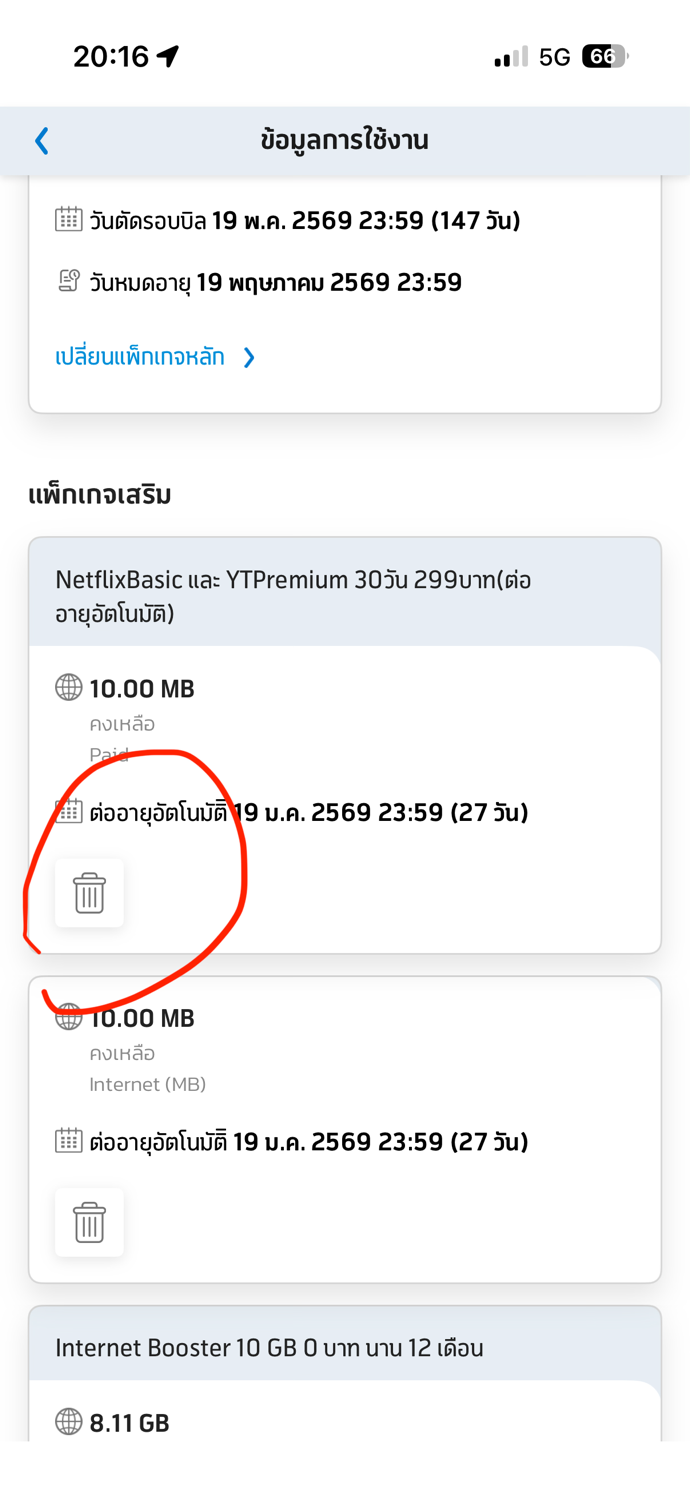Viewport: 690px width, 1500px height.
Task: Tap the แพ็กเกจเสริม section heading
Action: tap(100, 494)
